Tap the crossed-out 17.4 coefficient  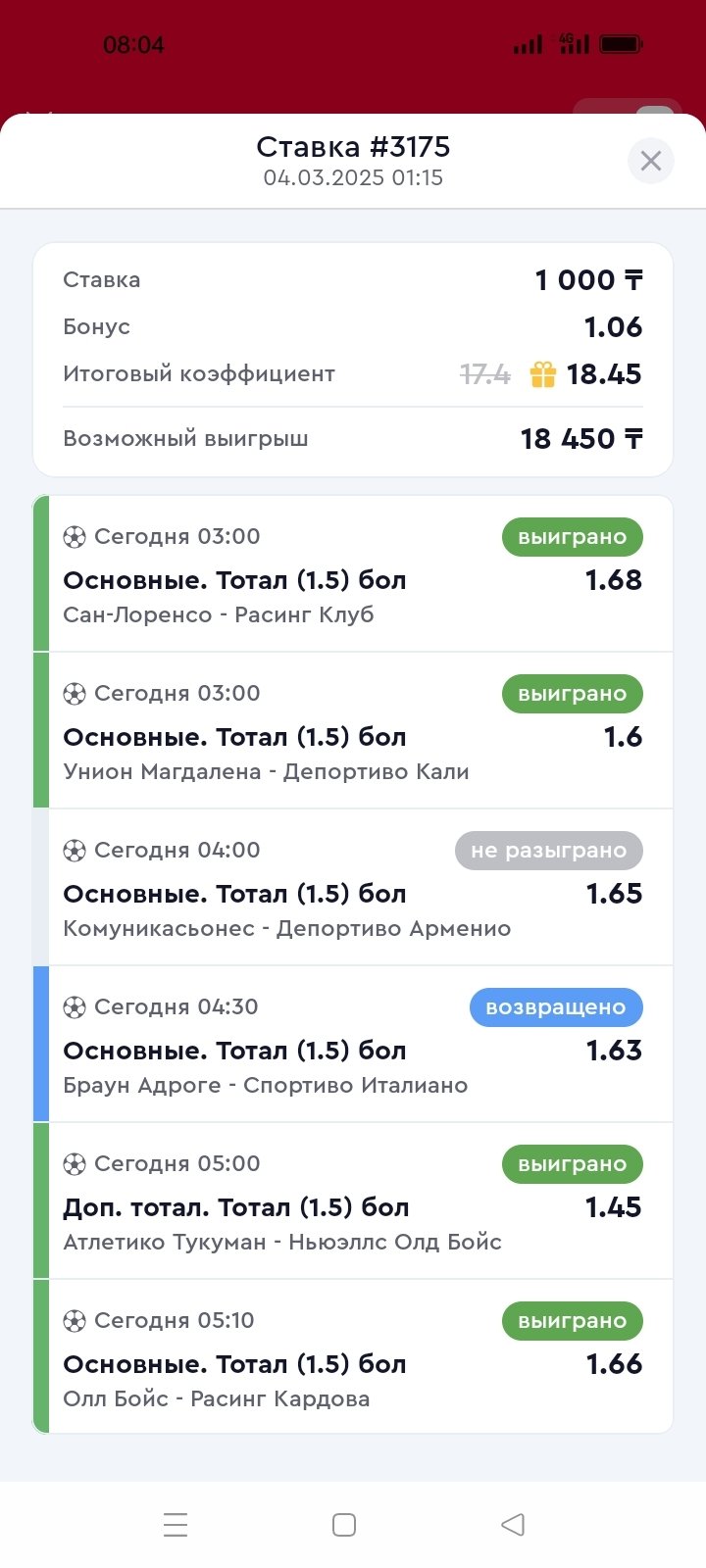(x=484, y=374)
